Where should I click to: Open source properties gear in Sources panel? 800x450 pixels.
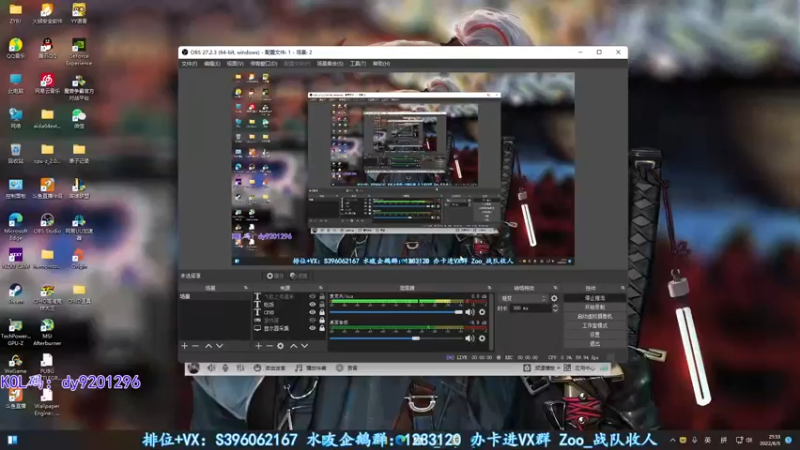[281, 346]
